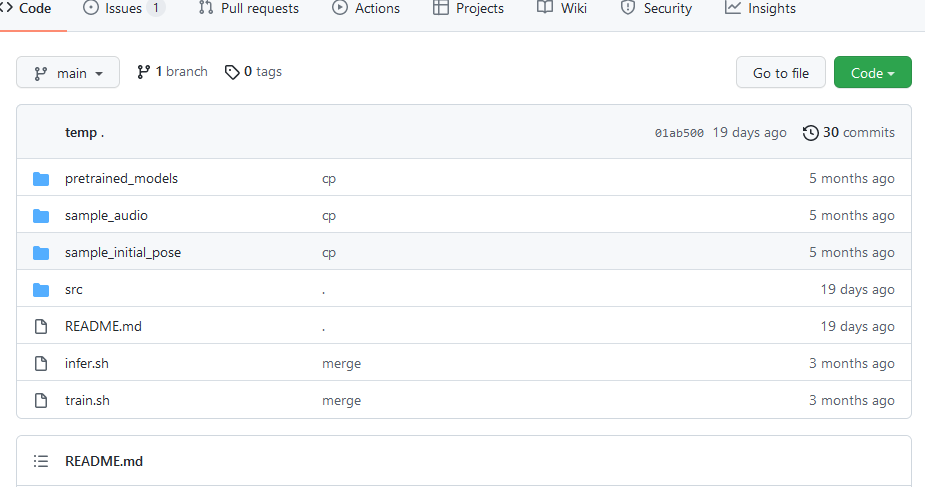
Task: Click the branch icon beside 1 branch
Action: [x=143, y=72]
